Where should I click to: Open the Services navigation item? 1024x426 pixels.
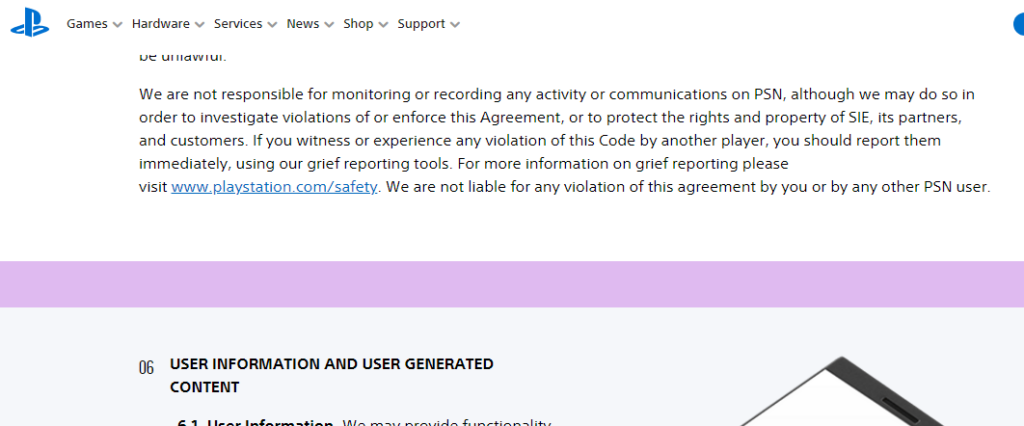coord(238,24)
